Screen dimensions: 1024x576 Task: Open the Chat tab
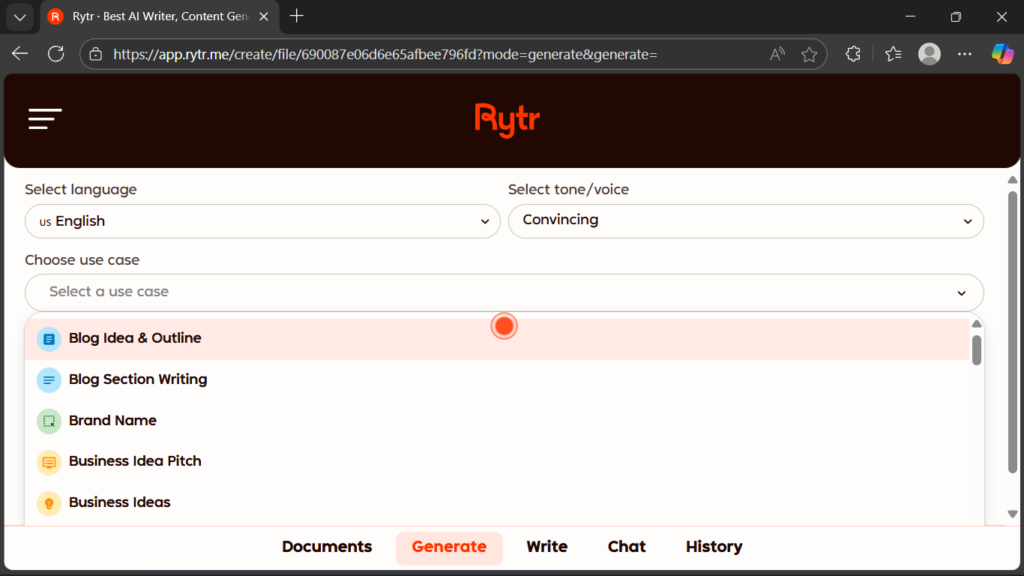point(626,547)
